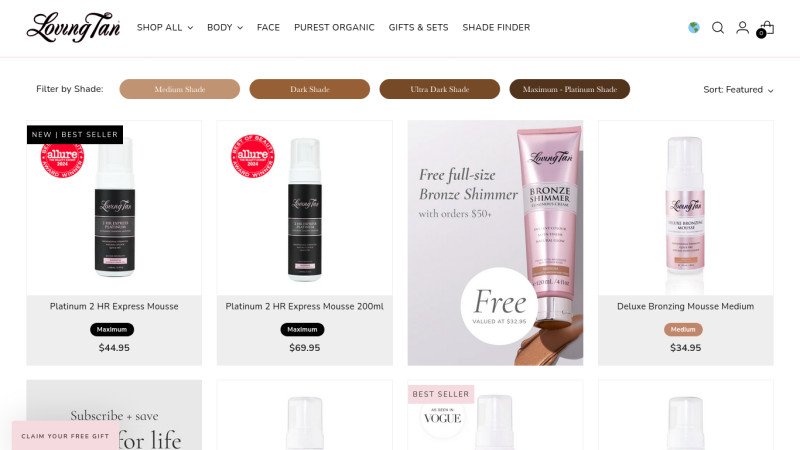Click the account profile icon
Screen dimensions: 800x450
(742, 28)
